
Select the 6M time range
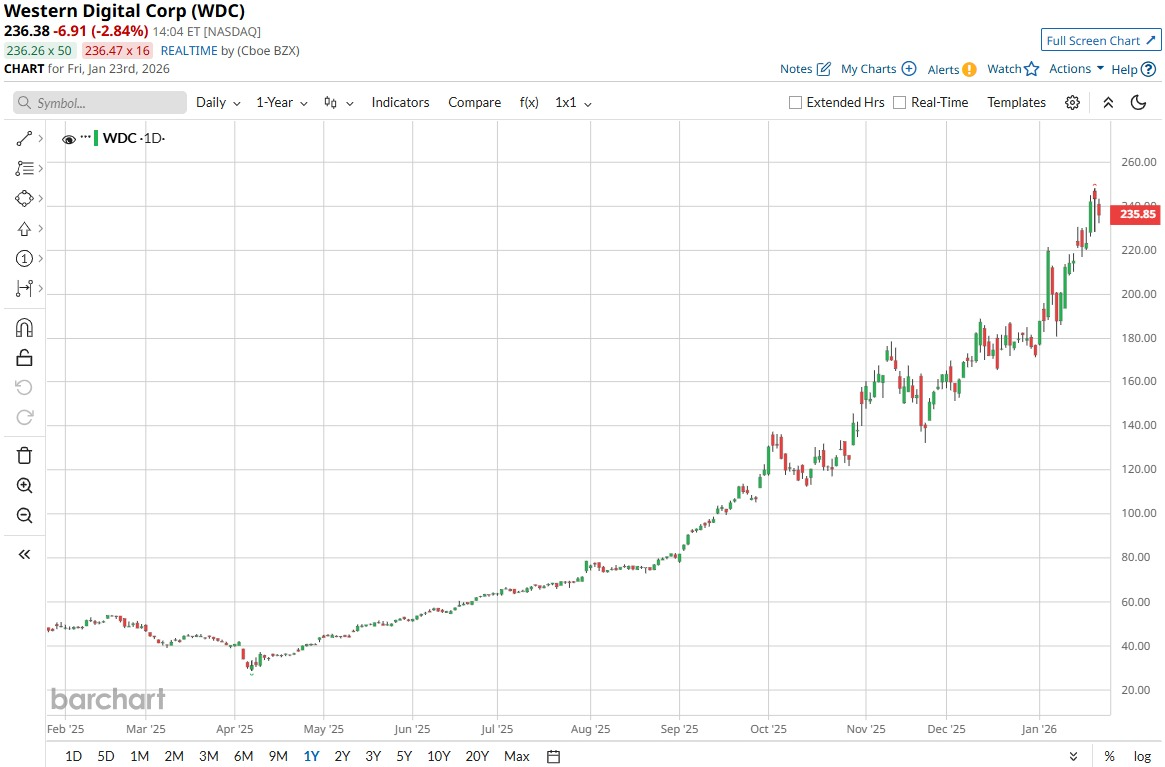click(x=244, y=757)
